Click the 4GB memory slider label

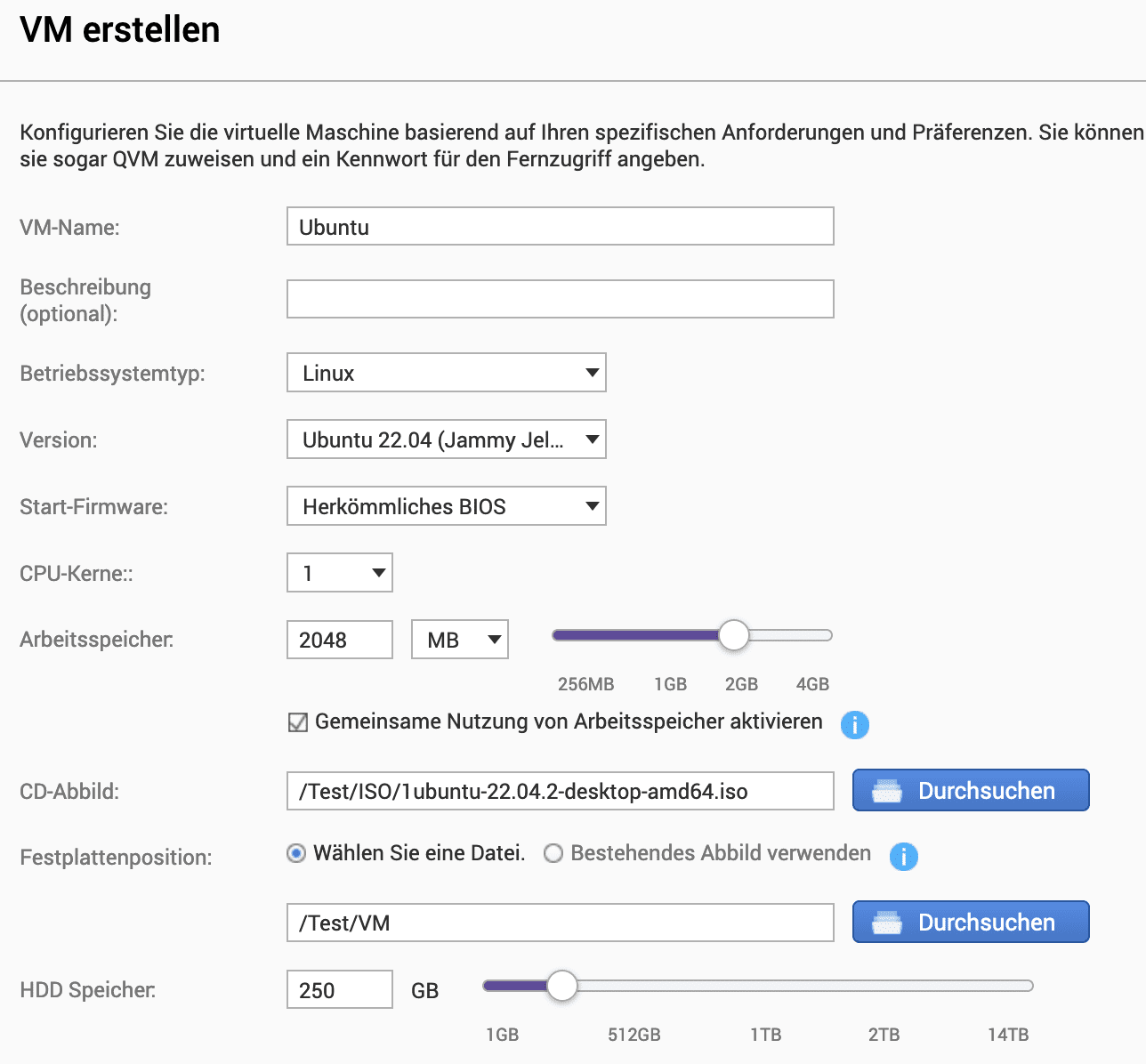[x=812, y=684]
